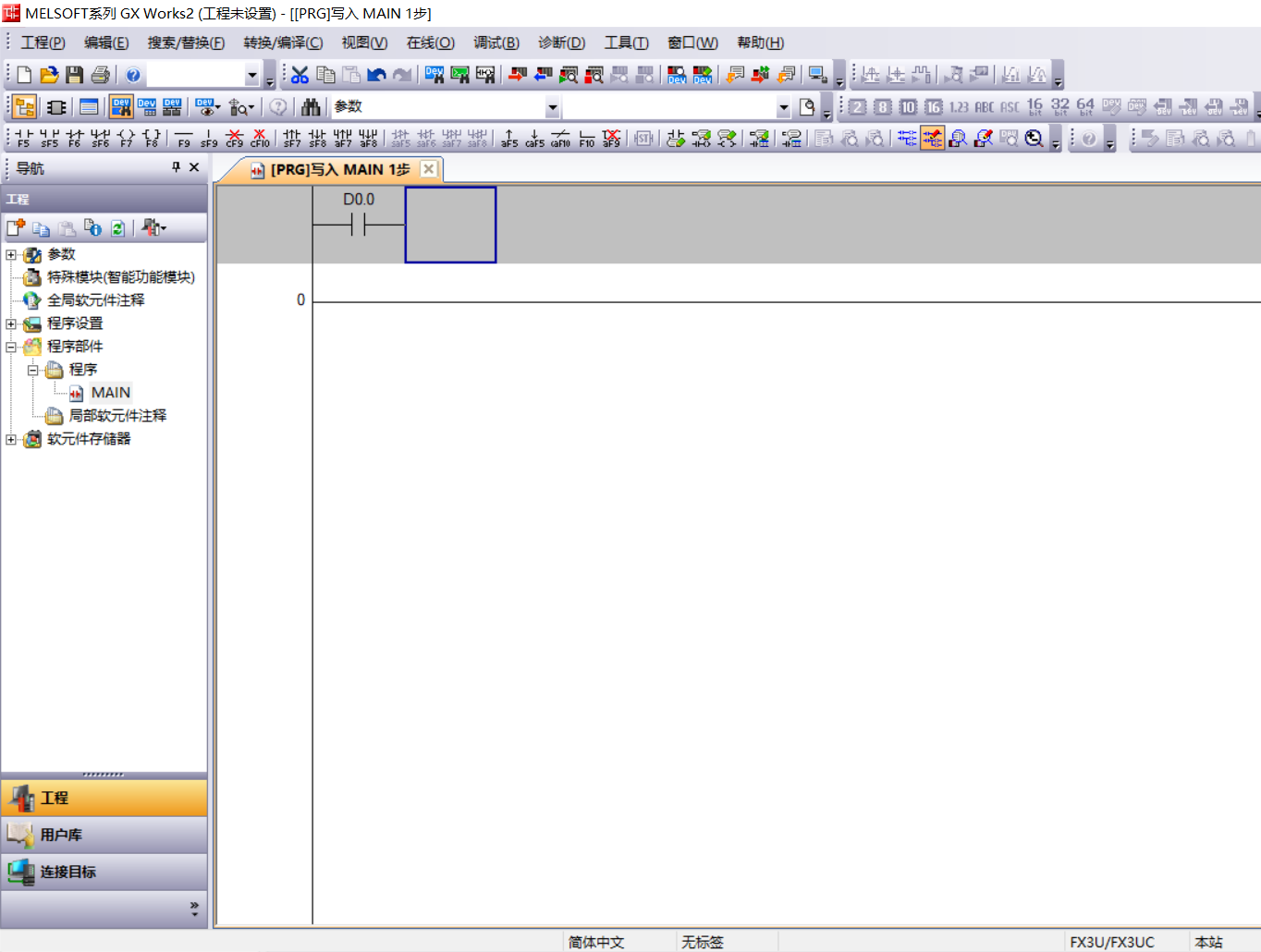Open the 转换/编译 menu
The height and width of the screenshot is (952, 1261).
click(283, 43)
